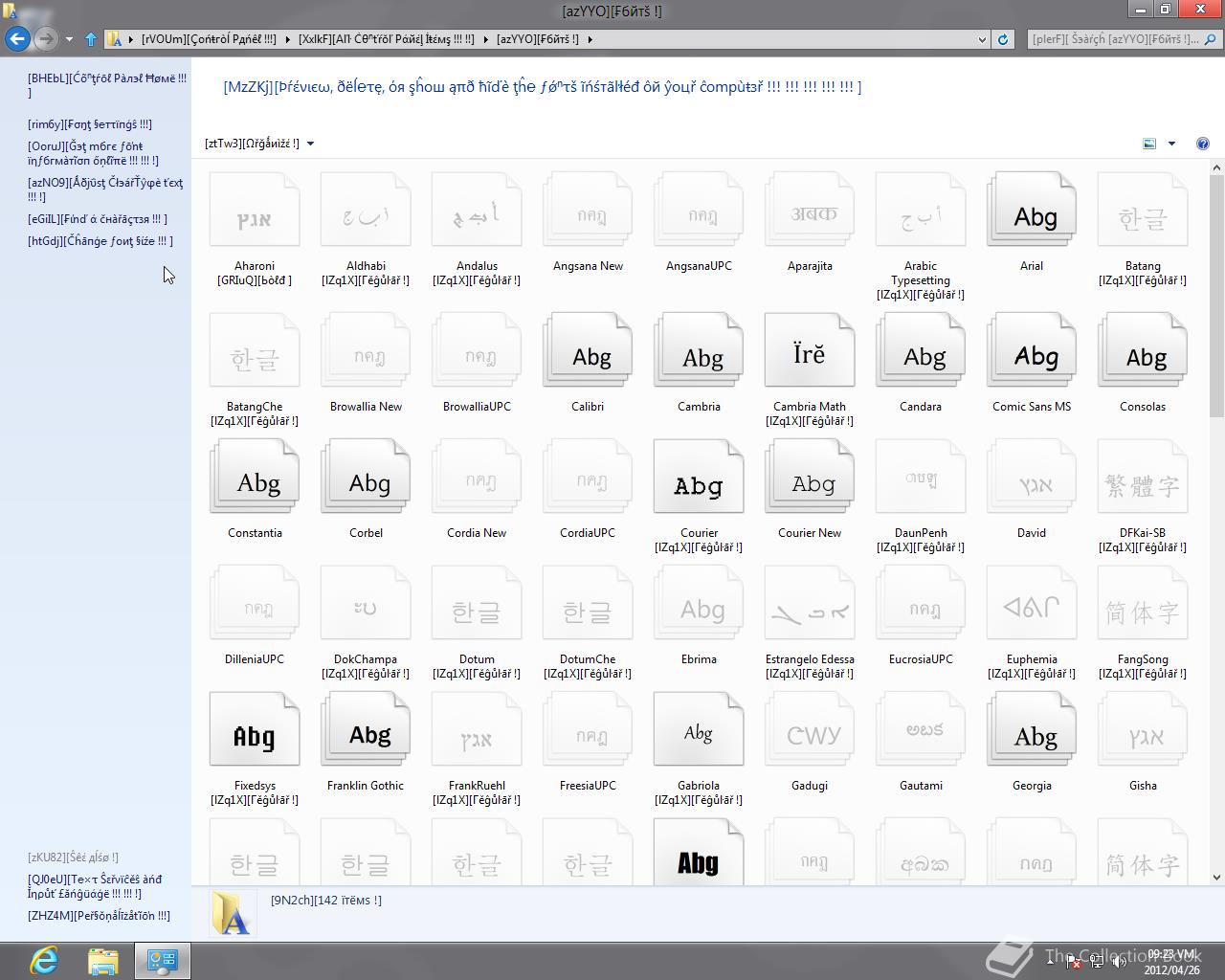1225x980 pixels.
Task: Select the Comic Sans MS font icon
Action: tap(1032, 351)
